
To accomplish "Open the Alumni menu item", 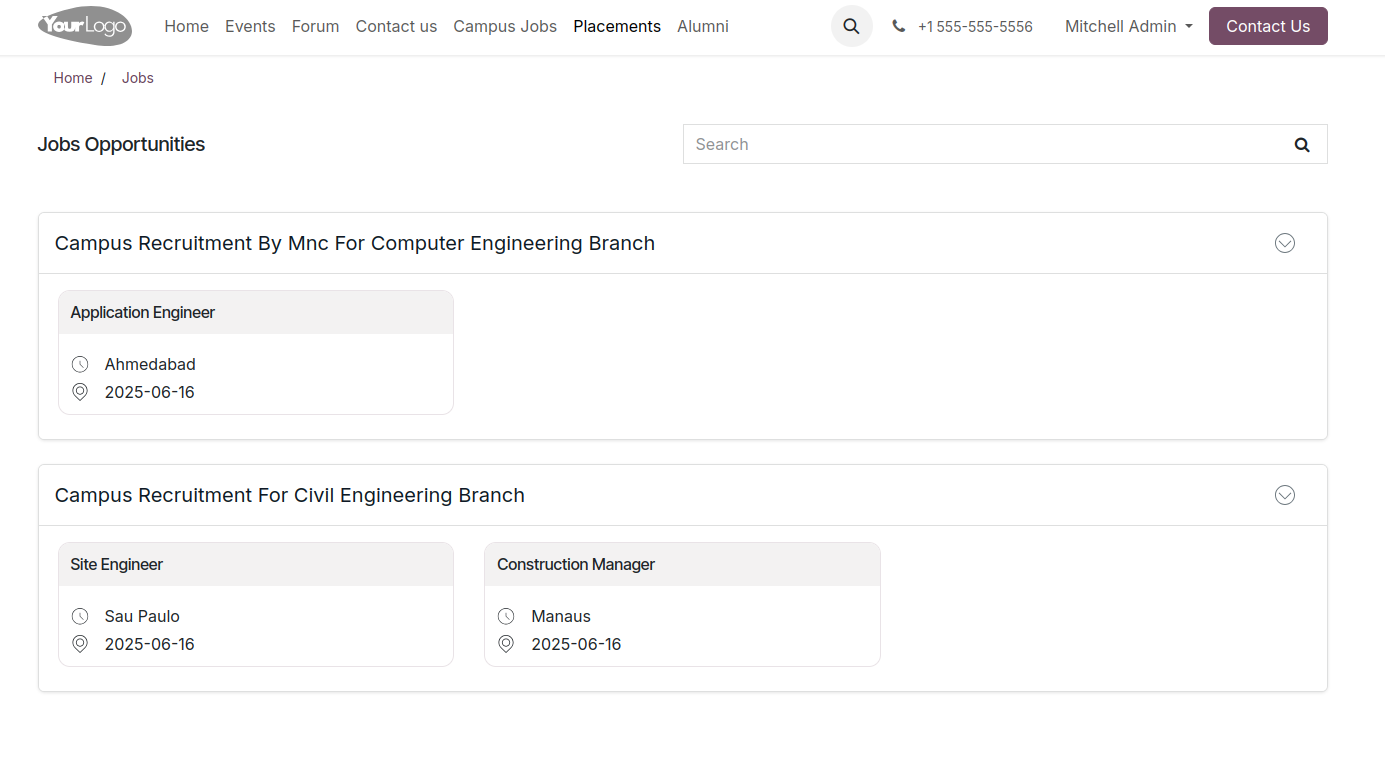I will coord(703,26).
